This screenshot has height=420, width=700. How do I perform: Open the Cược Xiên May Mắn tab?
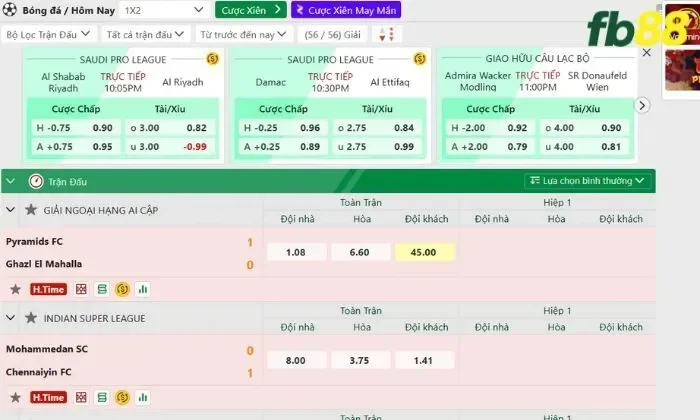pos(342,10)
